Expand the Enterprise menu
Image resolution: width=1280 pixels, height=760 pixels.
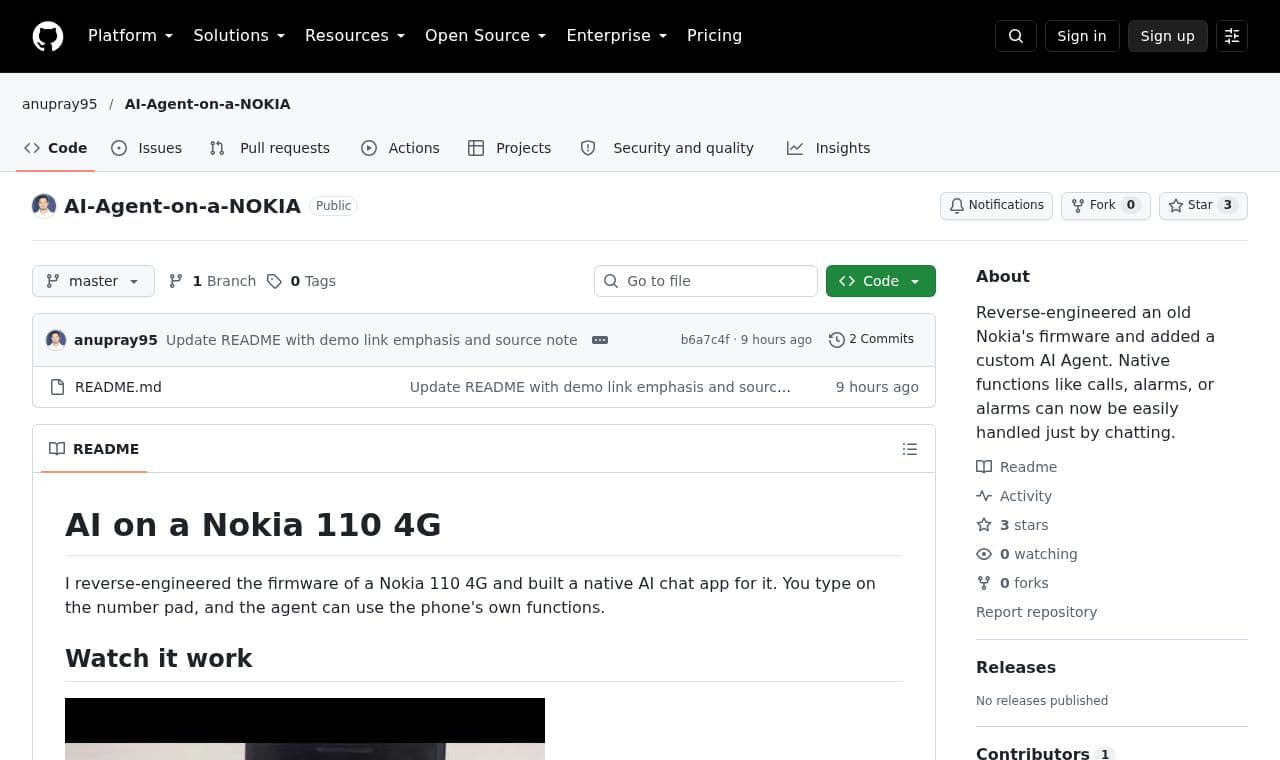pos(617,36)
